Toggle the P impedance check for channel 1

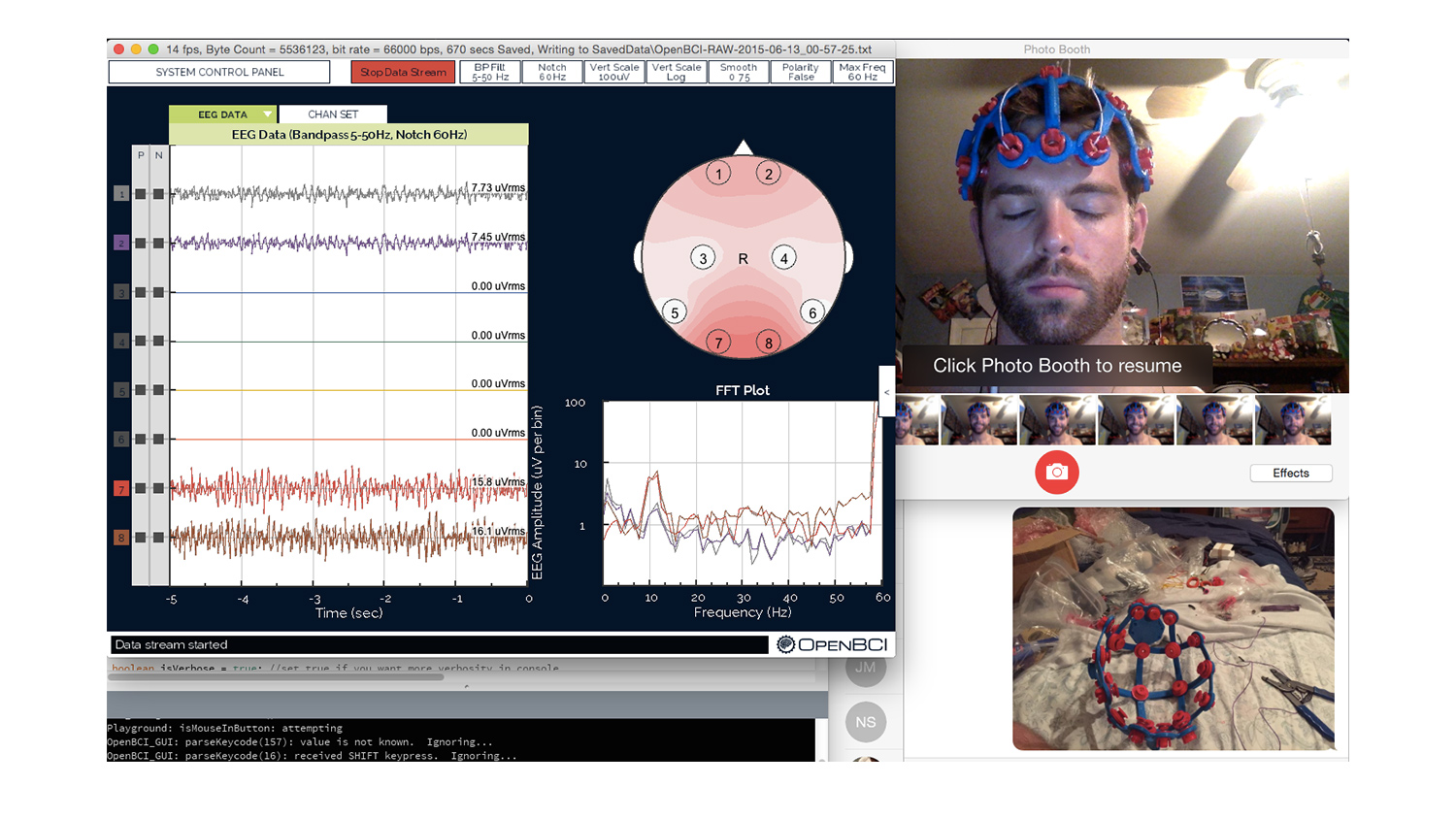[140, 192]
